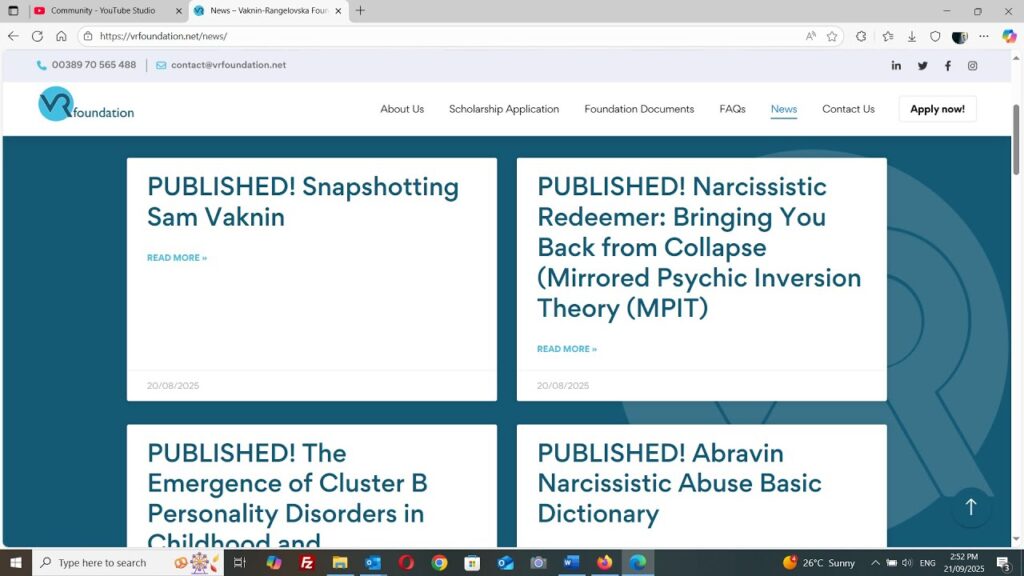Open the browser Downloads icon
The image size is (1024, 576).
click(x=911, y=36)
